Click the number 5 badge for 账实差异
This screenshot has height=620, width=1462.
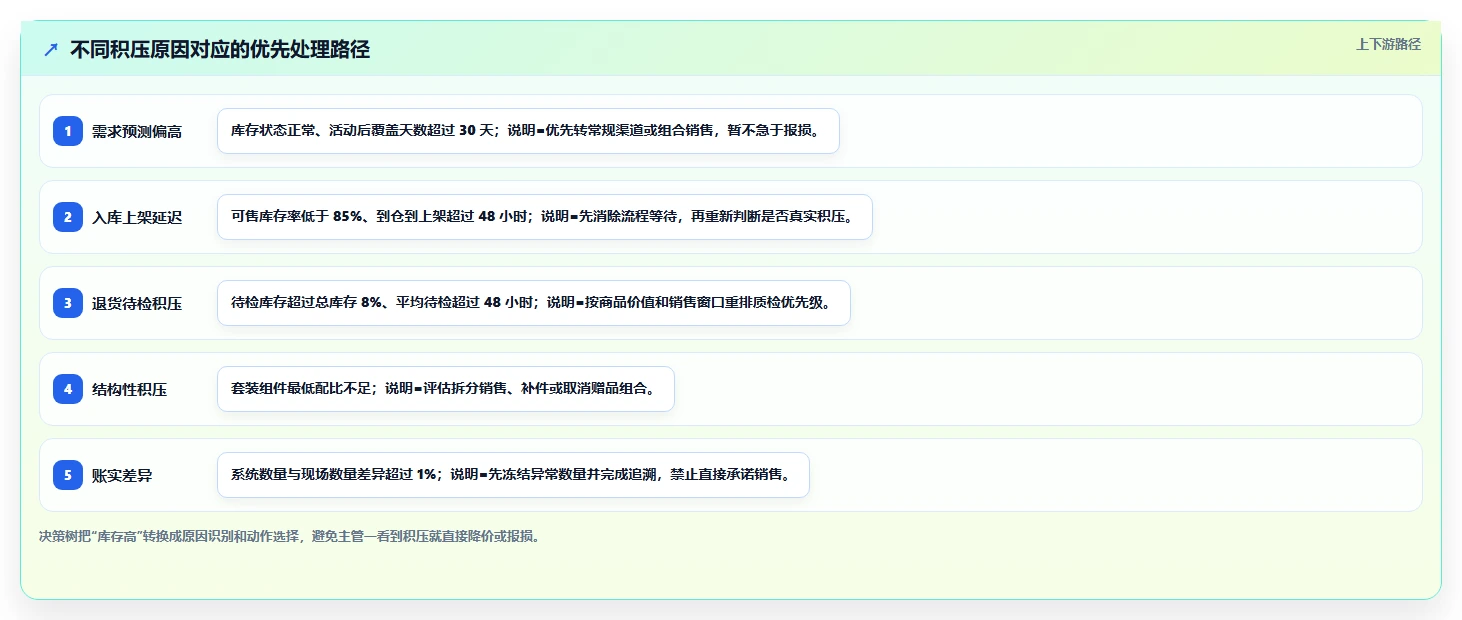tap(68, 475)
